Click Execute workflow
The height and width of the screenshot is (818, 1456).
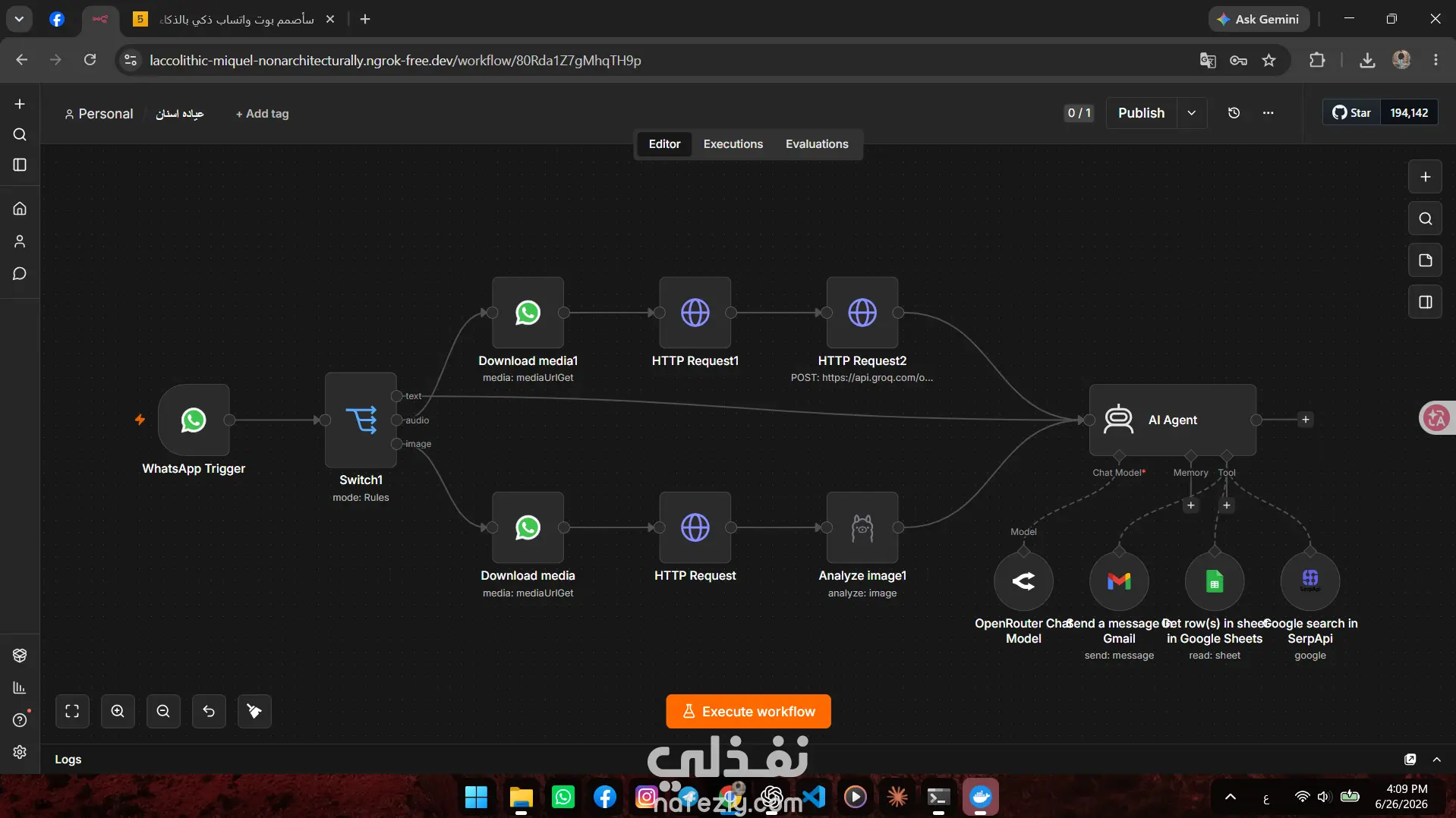(748, 712)
